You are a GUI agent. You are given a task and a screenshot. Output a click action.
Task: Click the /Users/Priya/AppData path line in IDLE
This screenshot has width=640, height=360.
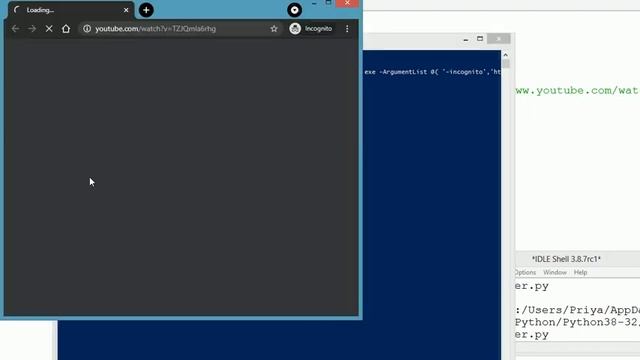click(577, 310)
